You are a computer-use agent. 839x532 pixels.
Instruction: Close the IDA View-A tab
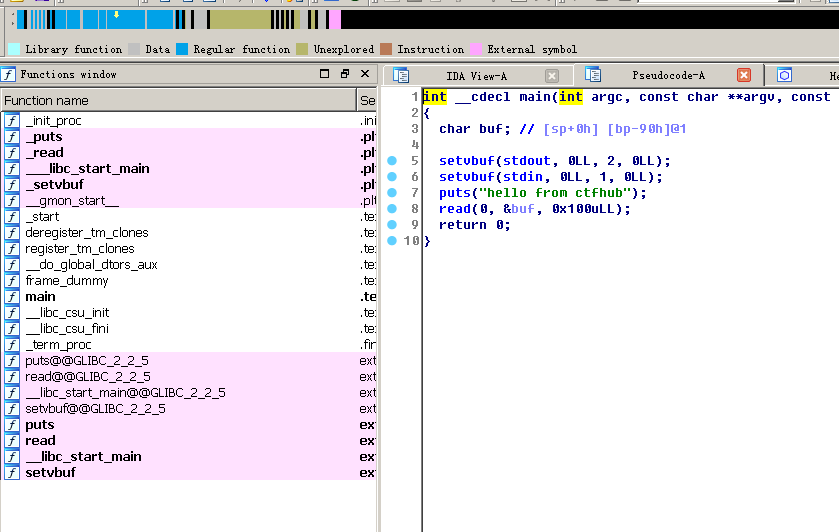pyautogui.click(x=552, y=76)
